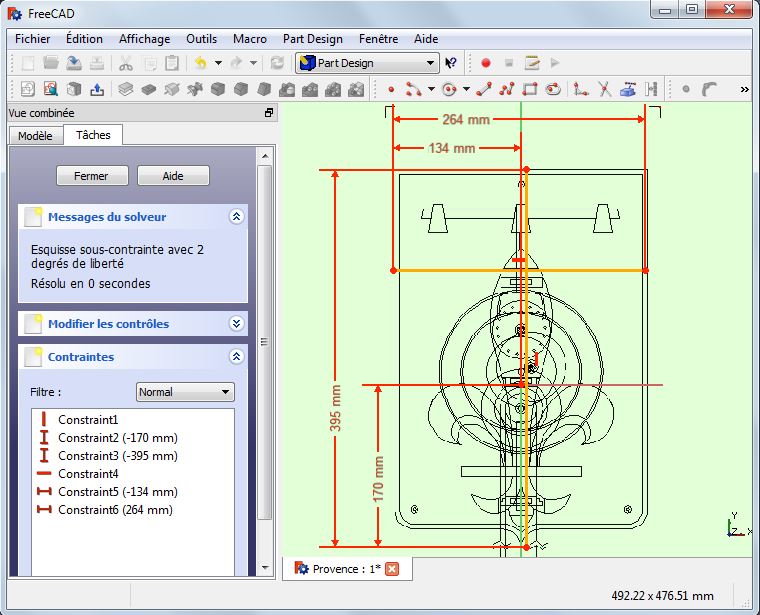Select the Create line tool
The height and width of the screenshot is (615, 760).
(484, 89)
